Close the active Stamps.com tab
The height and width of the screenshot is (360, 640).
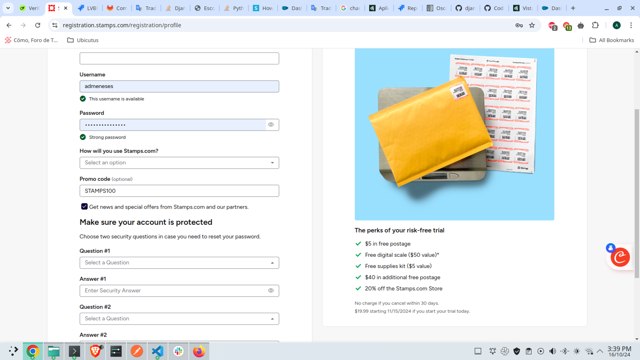pos(65,8)
